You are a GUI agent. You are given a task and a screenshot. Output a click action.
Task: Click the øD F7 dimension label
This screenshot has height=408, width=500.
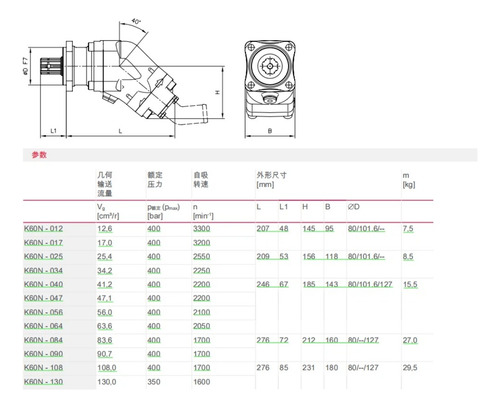[x=25, y=66]
